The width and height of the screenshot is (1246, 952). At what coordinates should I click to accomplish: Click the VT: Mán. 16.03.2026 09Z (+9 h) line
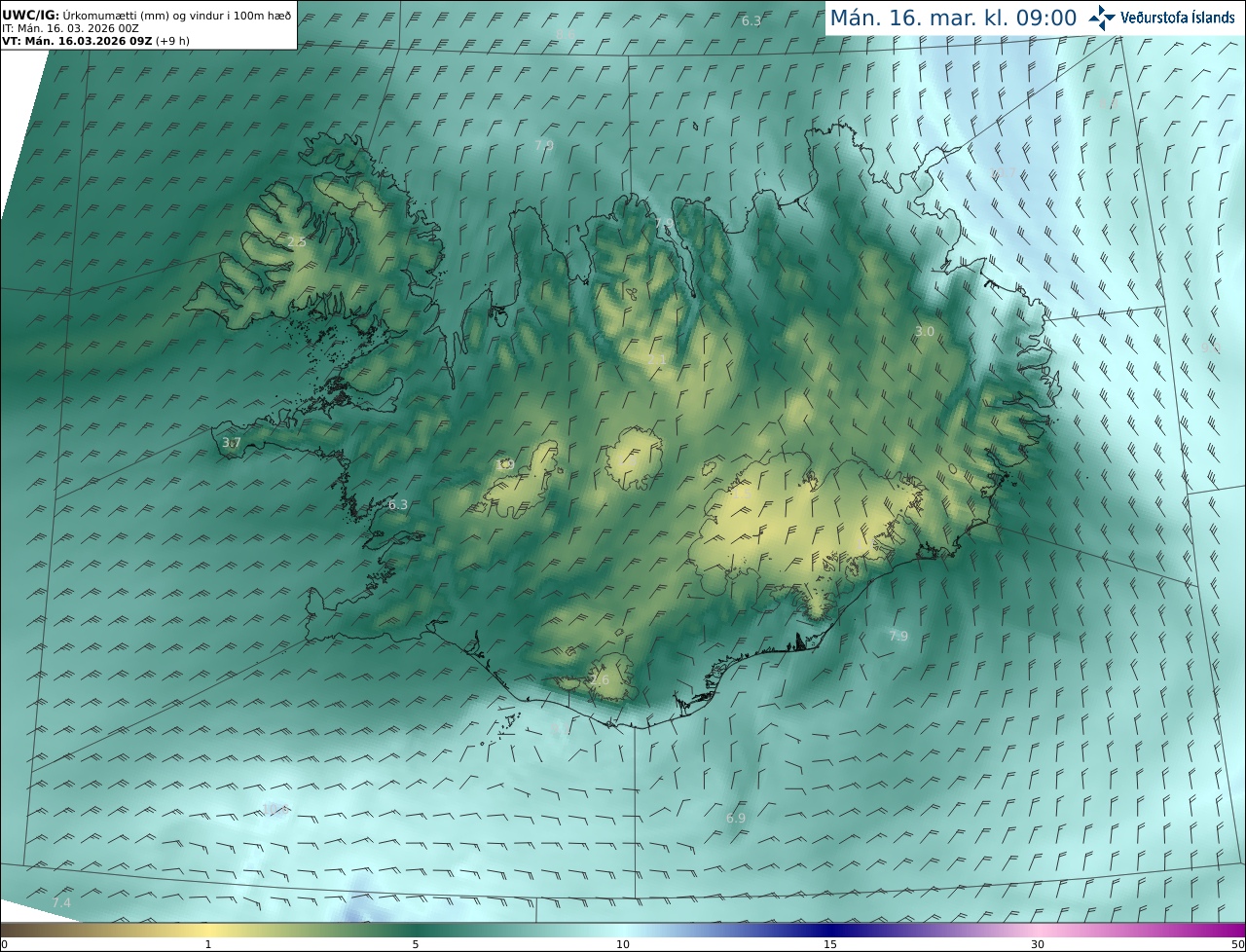click(x=95, y=41)
